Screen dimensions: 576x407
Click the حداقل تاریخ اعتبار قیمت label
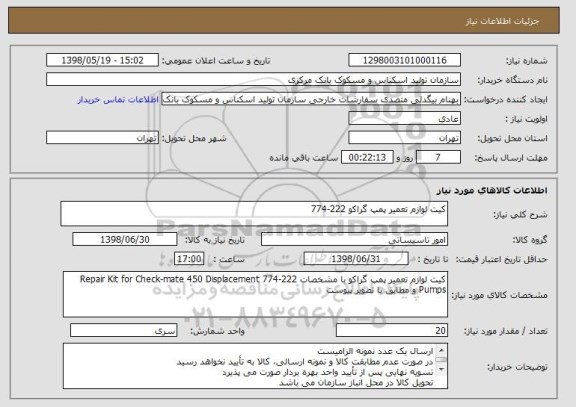[502, 259]
